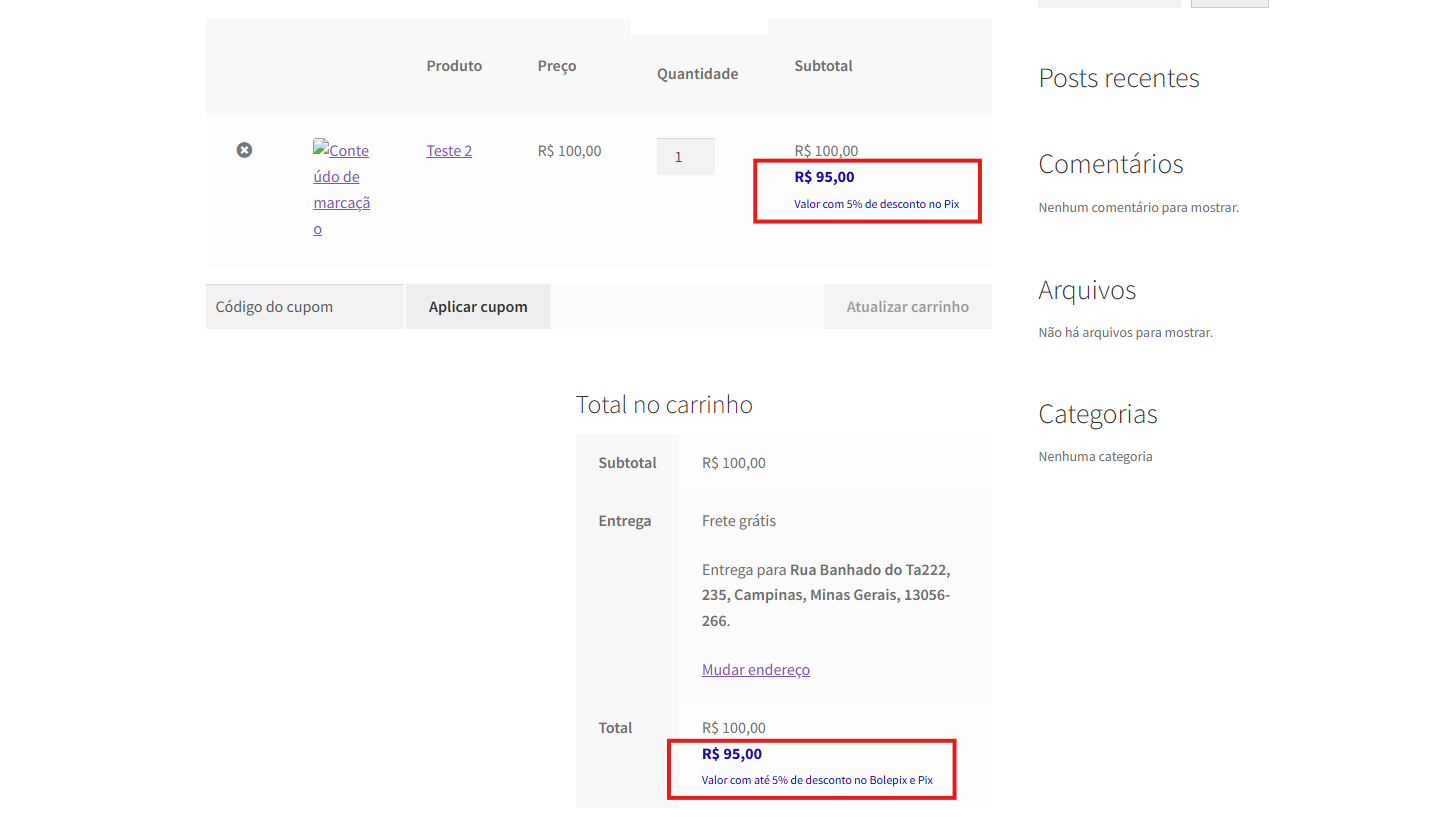
Task: Click the quantity field for Teste 2
Action: click(685, 157)
